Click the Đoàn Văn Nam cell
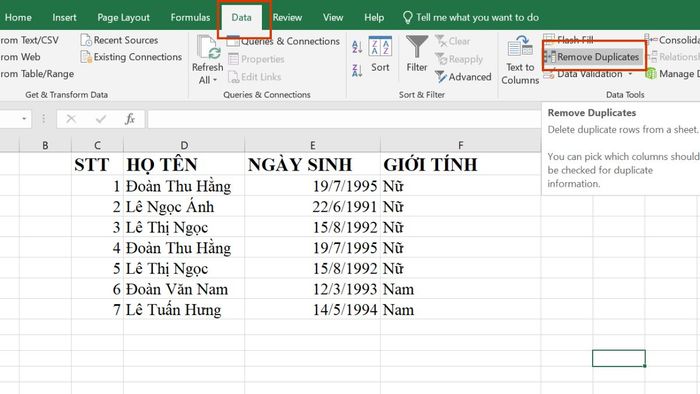 coord(184,289)
